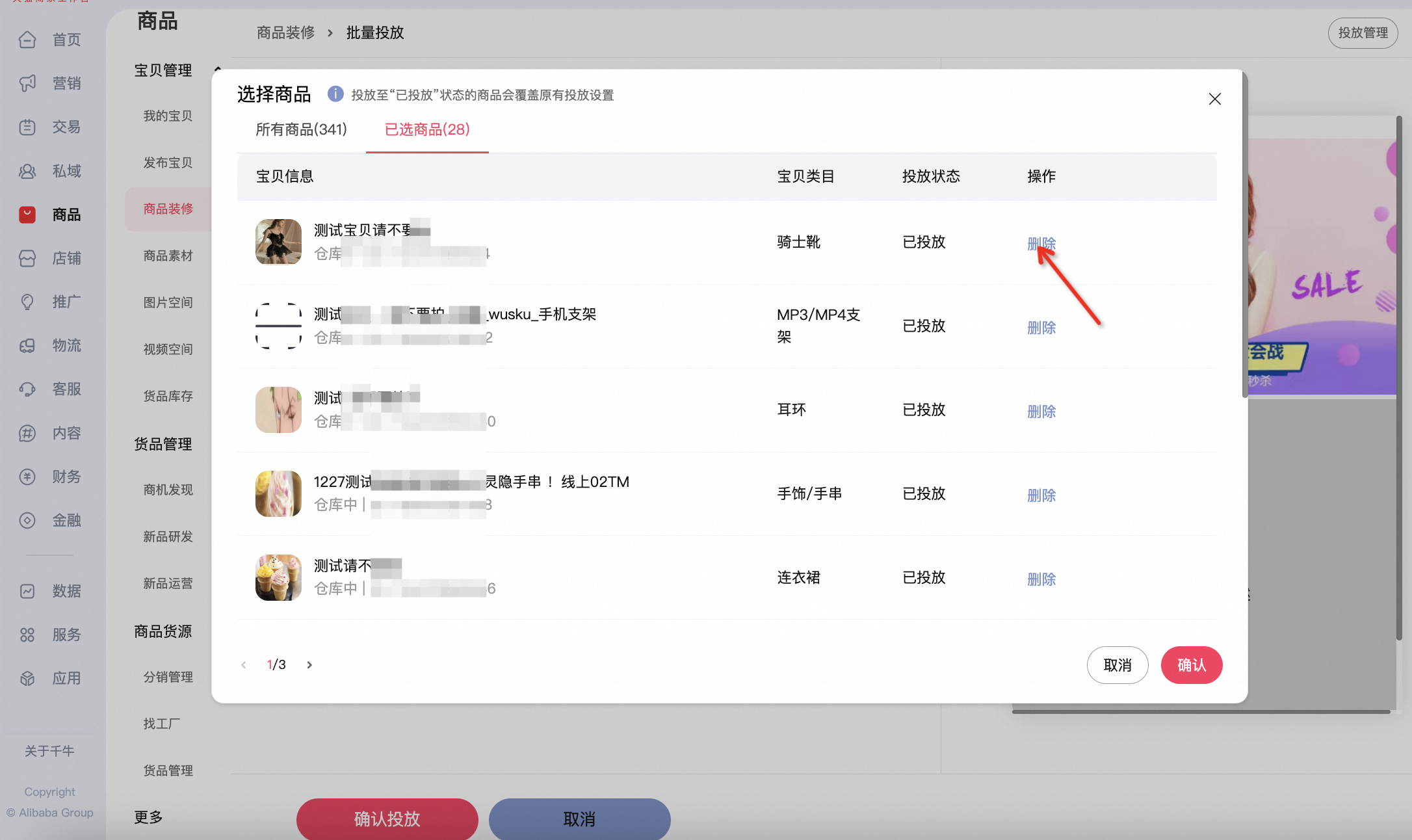The height and width of the screenshot is (840, 1412).
Task: Open 找工厂 menu item
Action: pos(161,724)
